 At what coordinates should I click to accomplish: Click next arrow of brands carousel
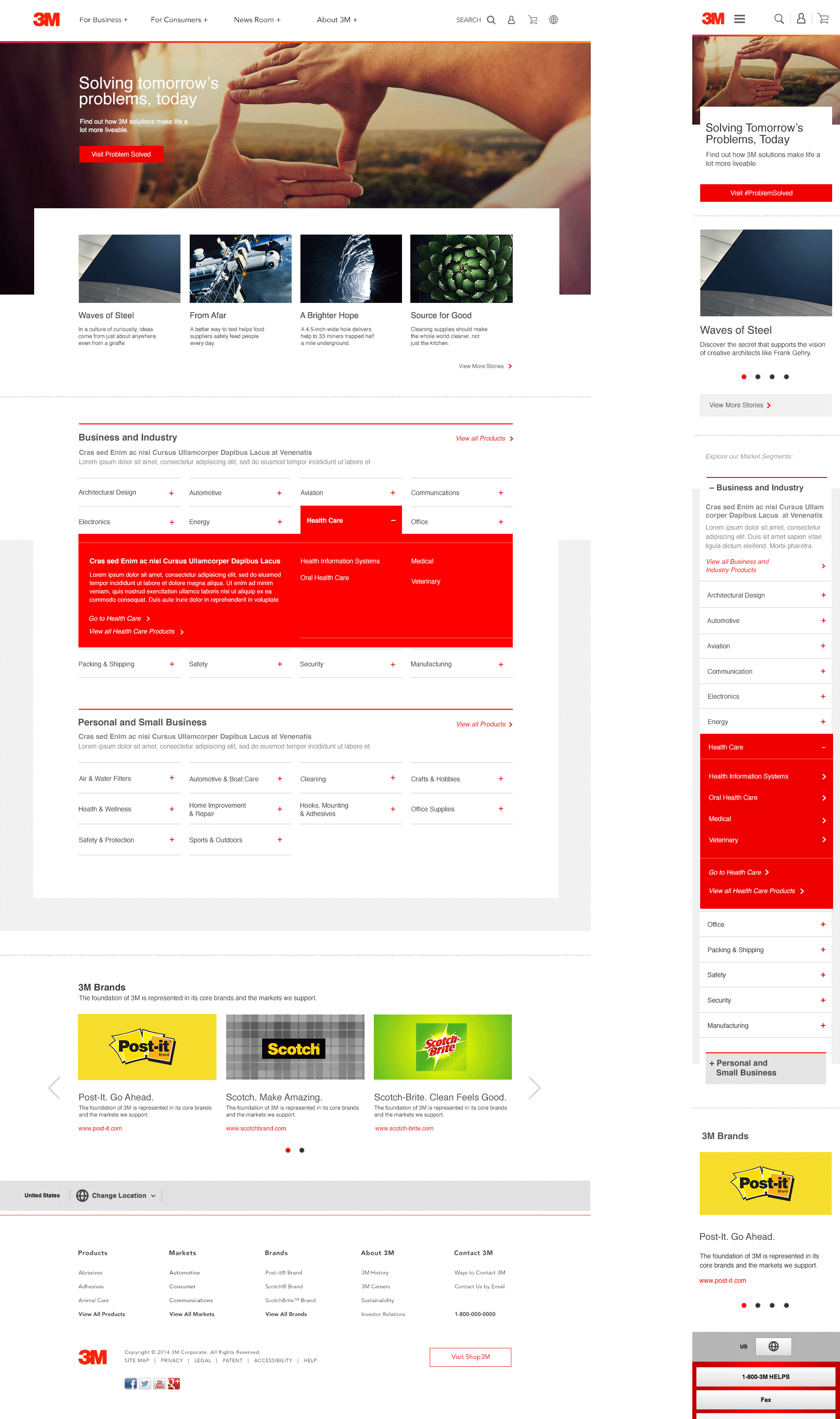[534, 1088]
